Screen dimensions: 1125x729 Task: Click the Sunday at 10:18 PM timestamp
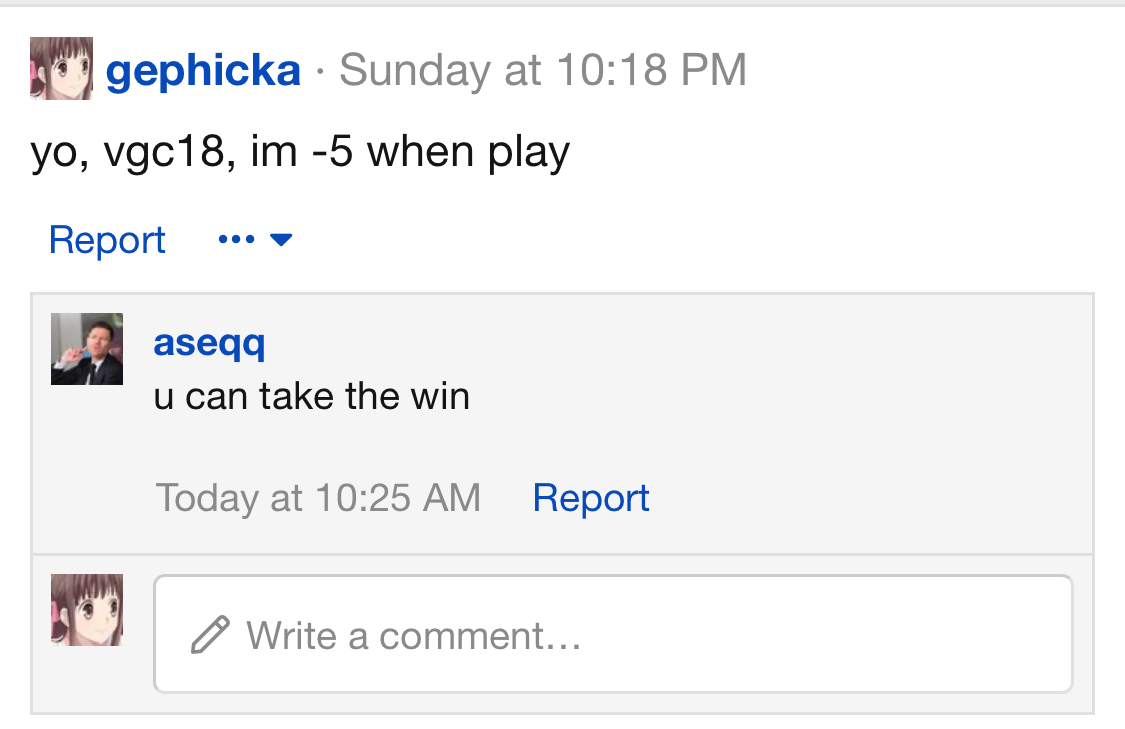pyautogui.click(x=543, y=70)
